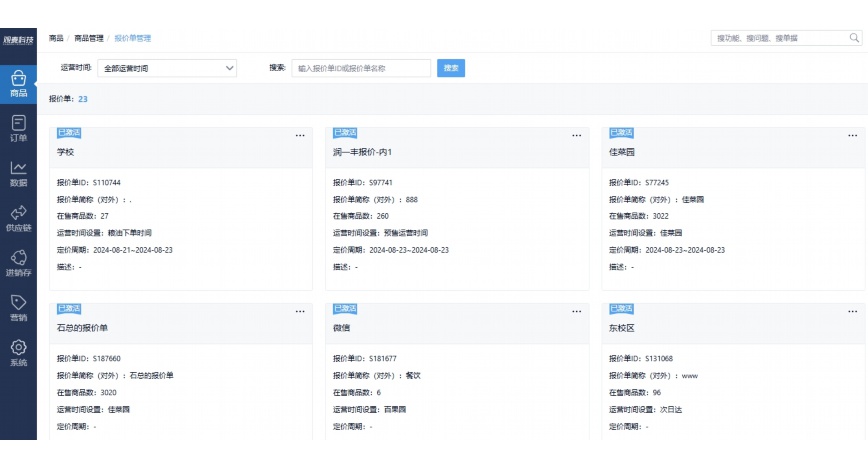Focus the global search box at top right
This screenshot has width=868, height=468.
click(x=786, y=38)
